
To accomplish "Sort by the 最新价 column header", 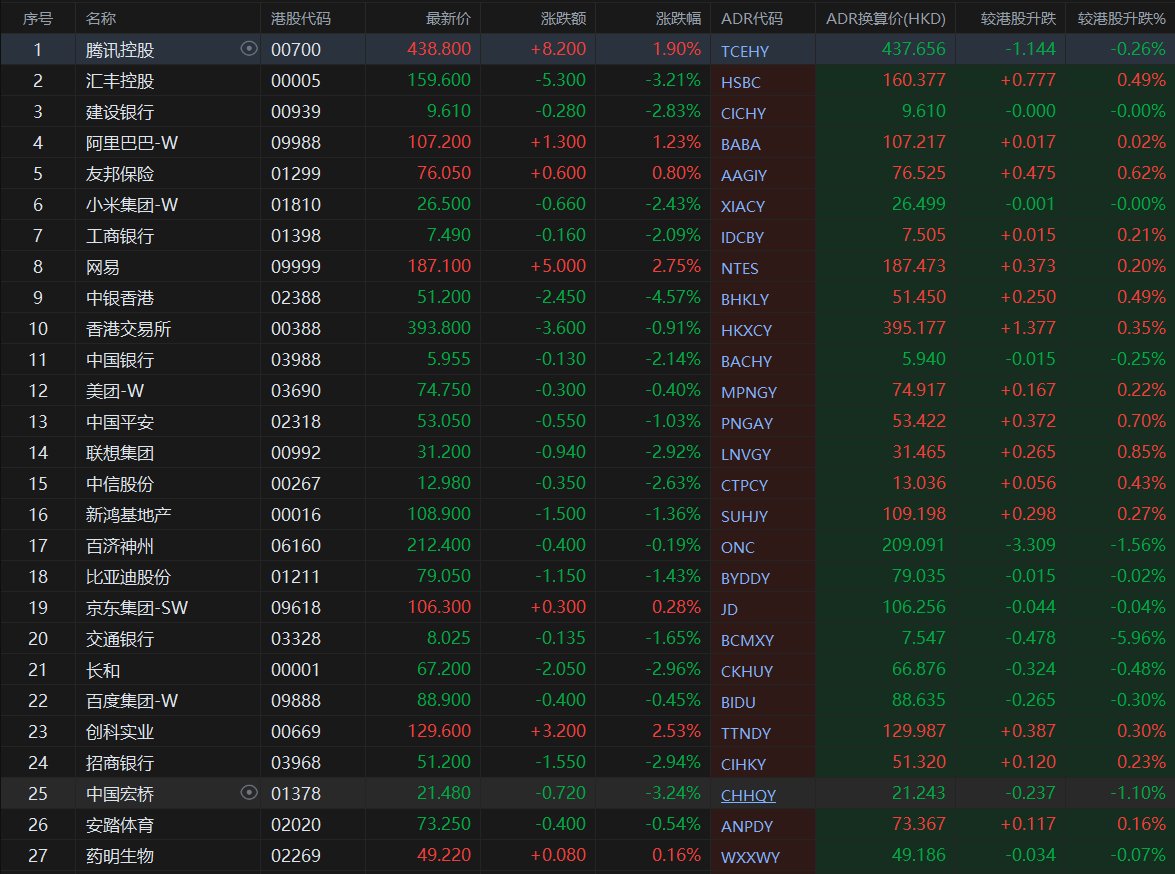I will 448,18.
